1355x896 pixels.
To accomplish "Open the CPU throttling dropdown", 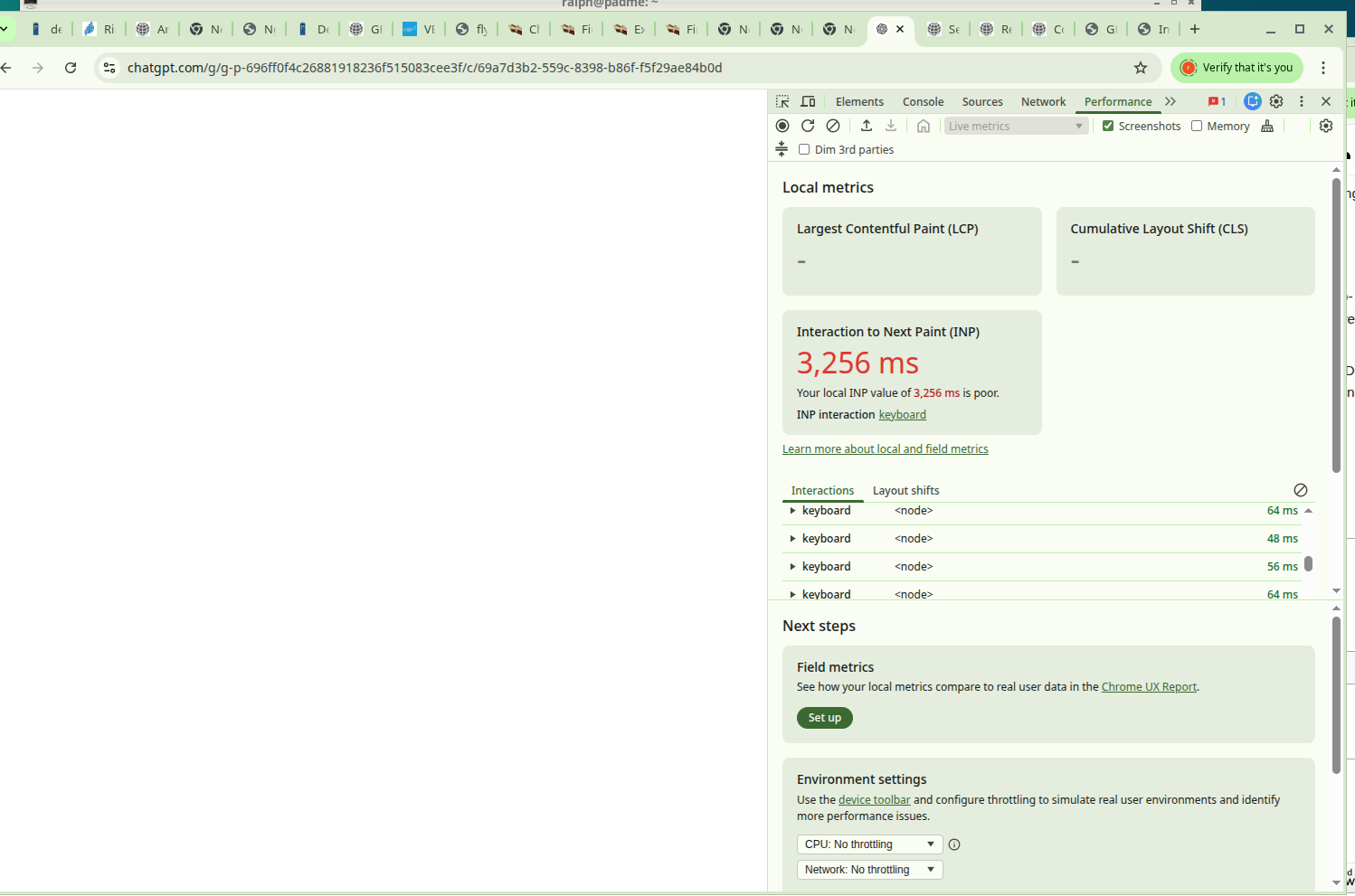I will tap(869, 844).
